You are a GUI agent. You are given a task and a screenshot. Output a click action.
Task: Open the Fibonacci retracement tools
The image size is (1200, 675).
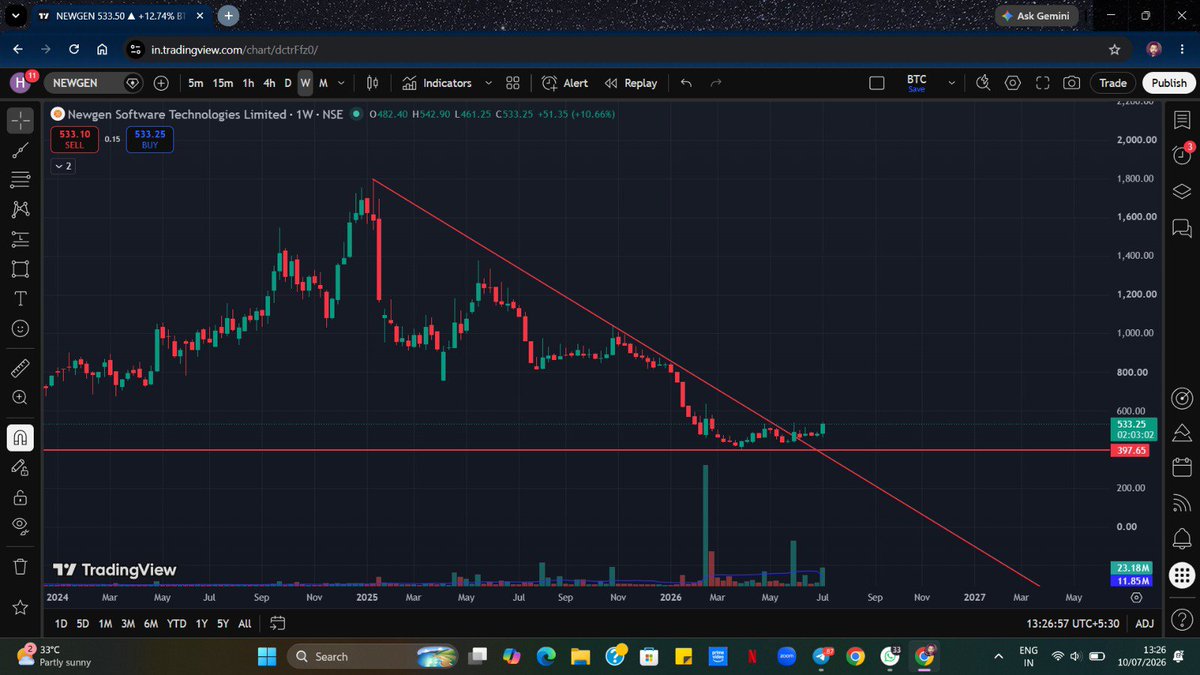[x=20, y=180]
